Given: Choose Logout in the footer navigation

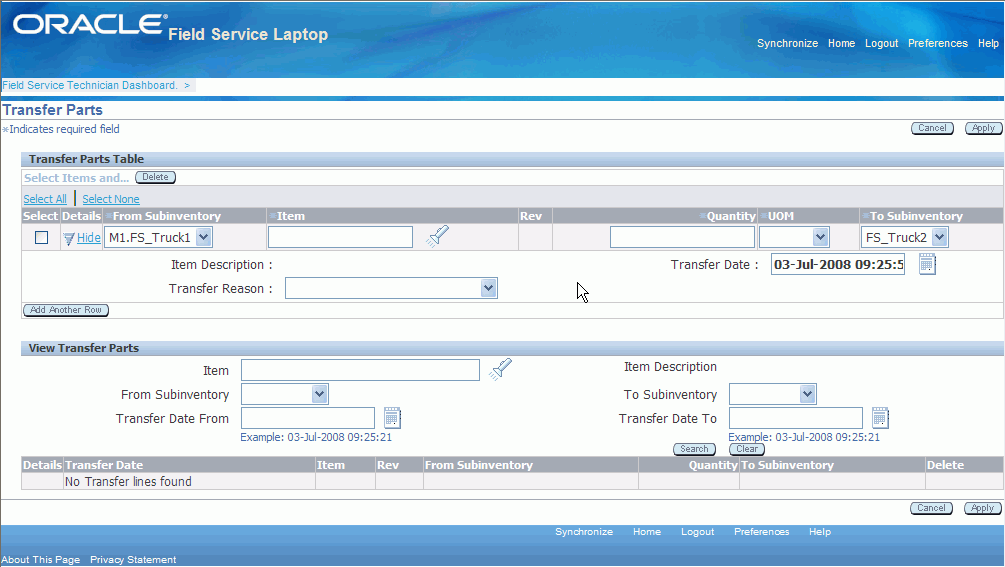Looking at the screenshot, I should point(697,532).
